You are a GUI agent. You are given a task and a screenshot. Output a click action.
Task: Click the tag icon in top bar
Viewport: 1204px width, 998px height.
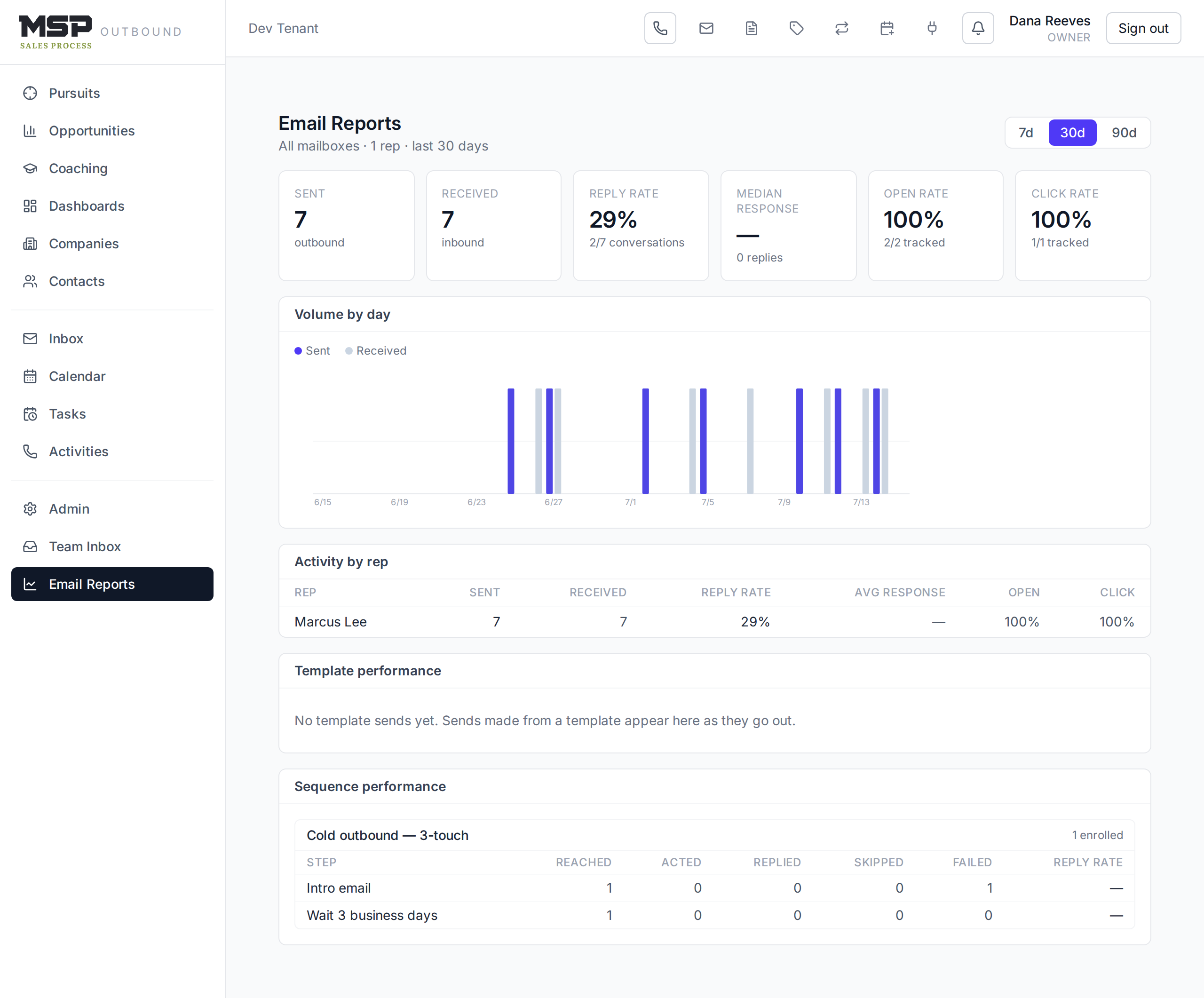796,28
